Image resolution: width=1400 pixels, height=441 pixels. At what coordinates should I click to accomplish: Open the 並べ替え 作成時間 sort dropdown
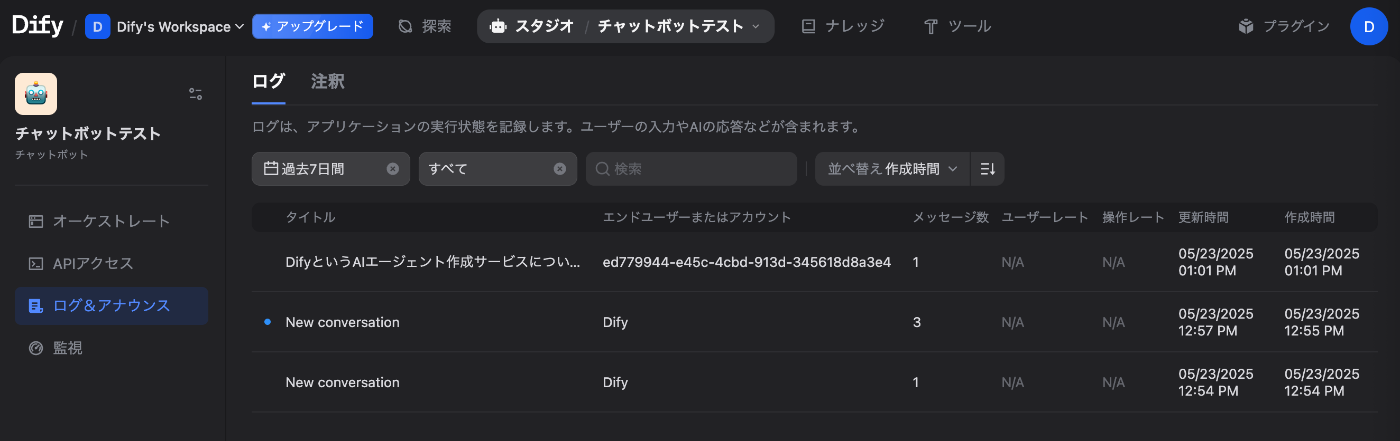pos(893,169)
